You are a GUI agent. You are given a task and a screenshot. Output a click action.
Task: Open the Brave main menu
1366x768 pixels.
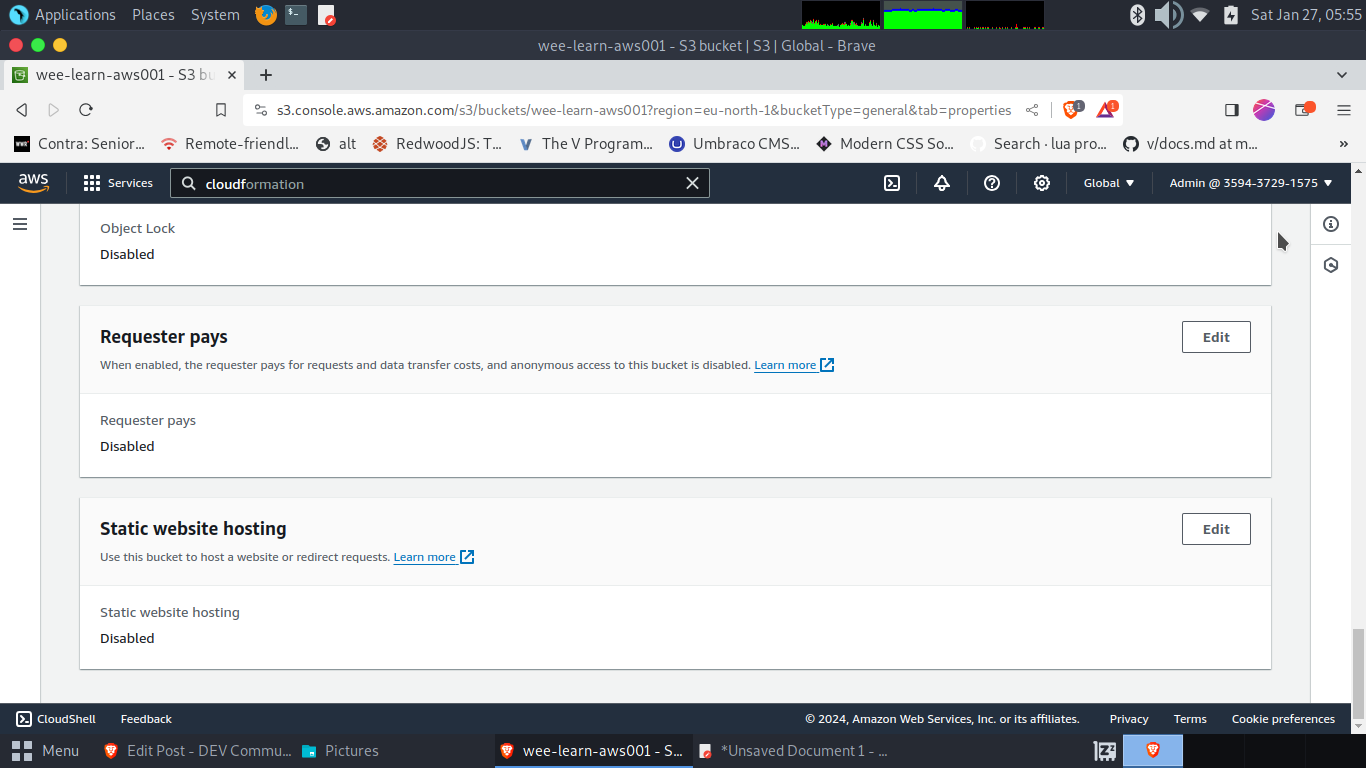point(1344,110)
